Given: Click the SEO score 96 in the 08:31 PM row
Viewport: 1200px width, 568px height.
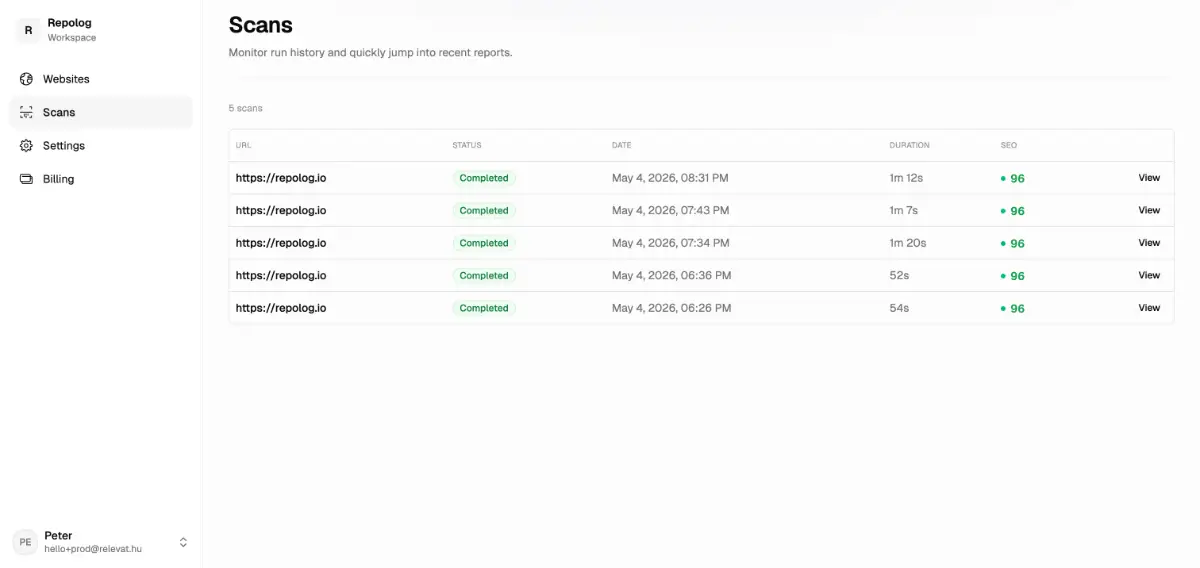Looking at the screenshot, I should coord(1013,179).
